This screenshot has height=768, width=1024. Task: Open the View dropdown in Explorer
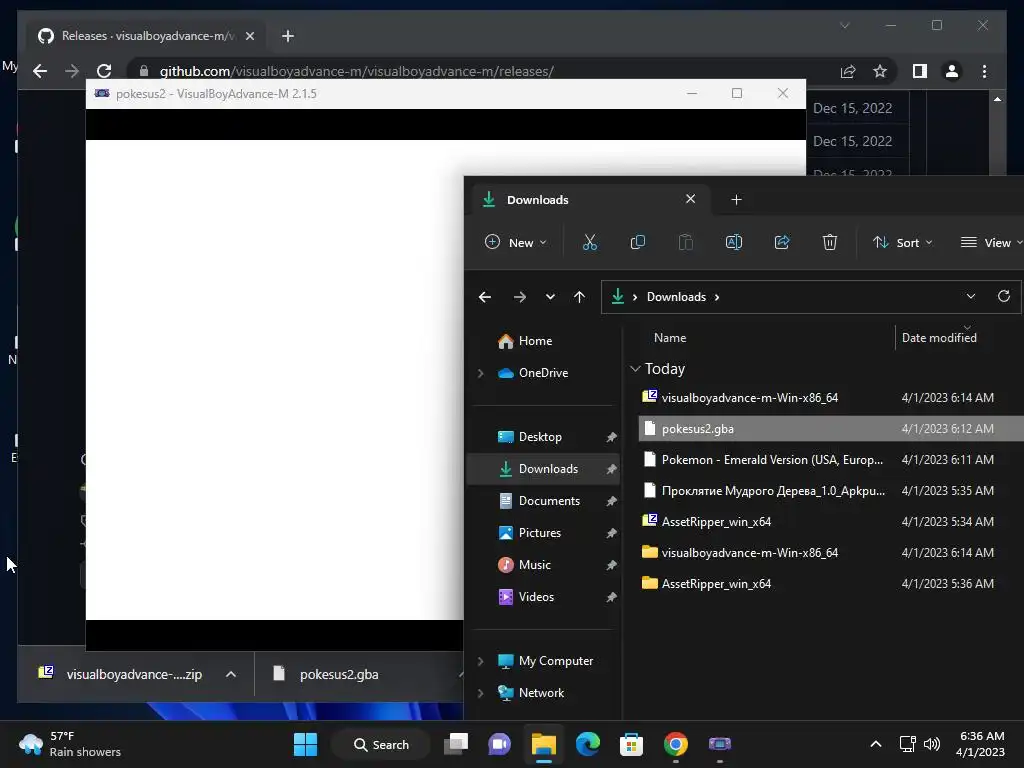point(991,242)
